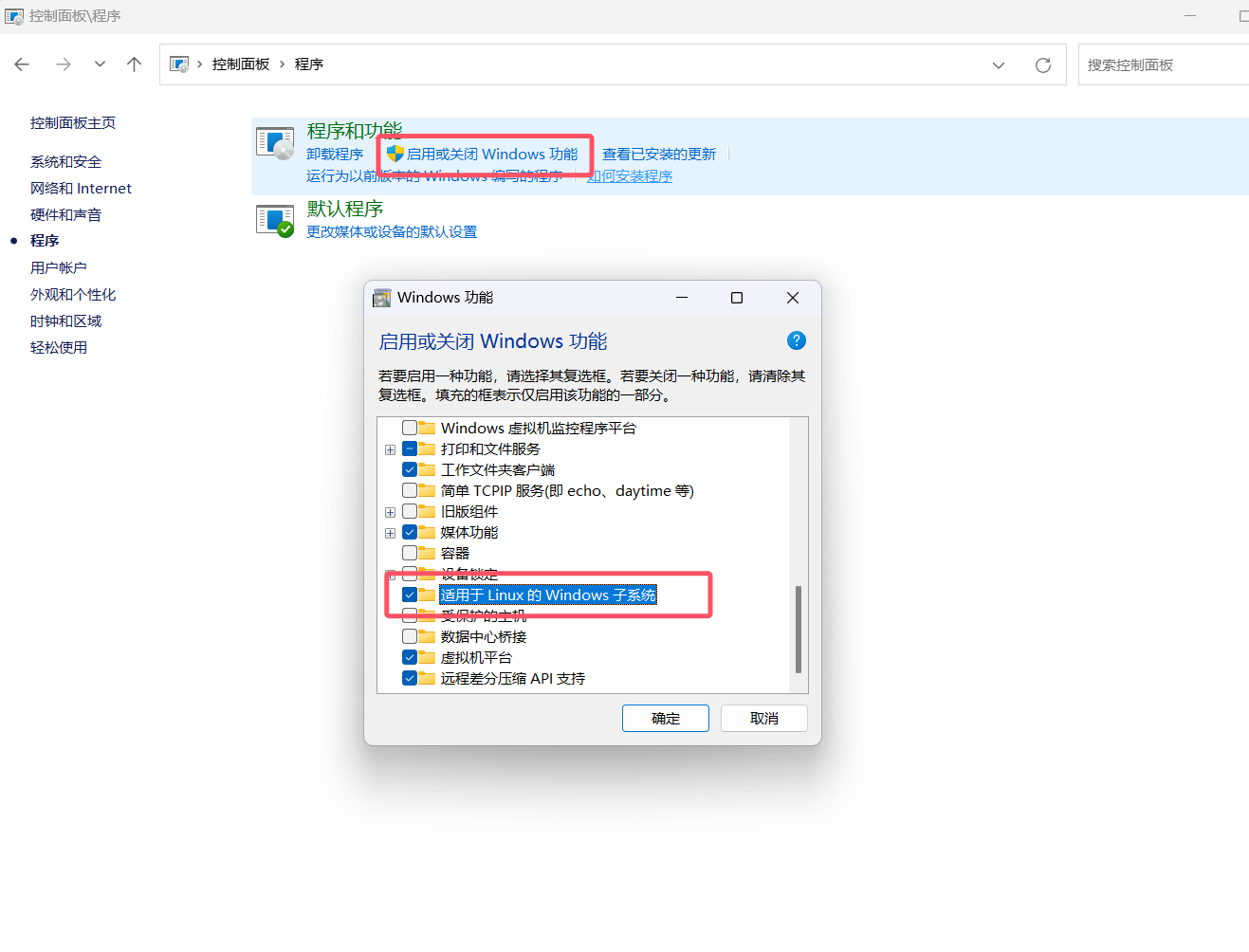
Task: Expand the 旧版组件 tree node
Action: pos(390,512)
